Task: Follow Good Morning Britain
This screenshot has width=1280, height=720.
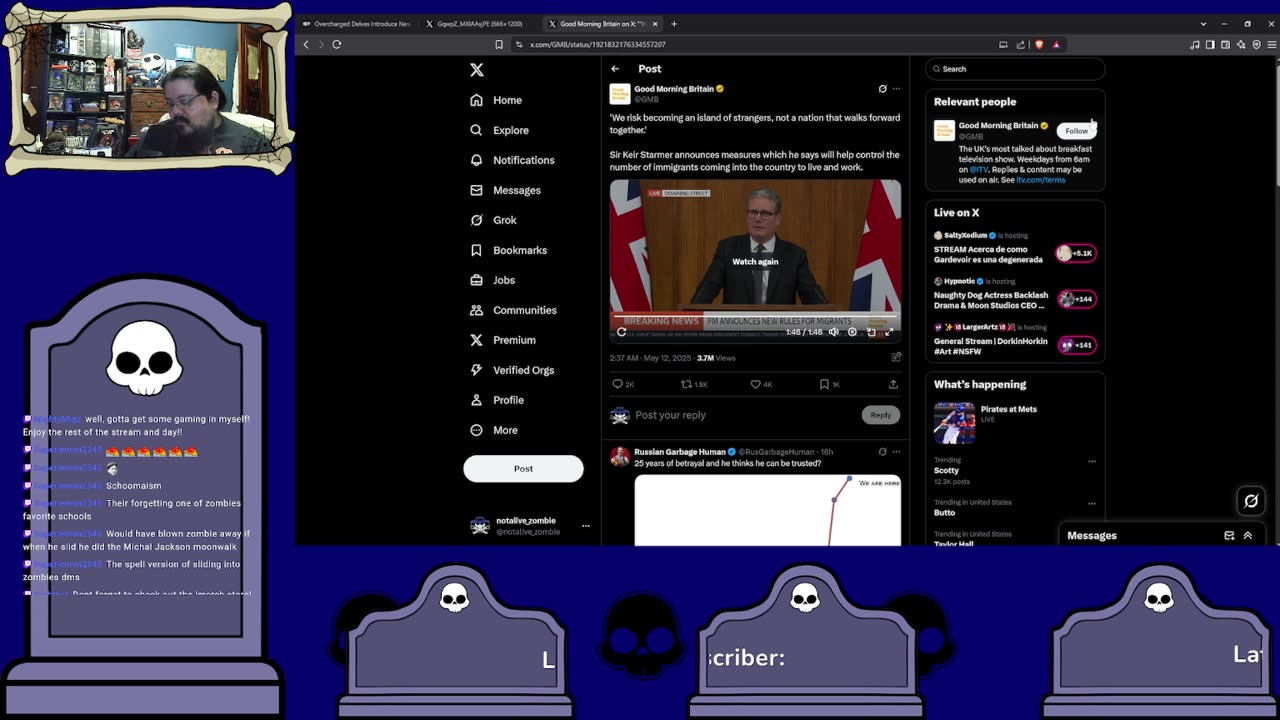Action: (x=1076, y=131)
